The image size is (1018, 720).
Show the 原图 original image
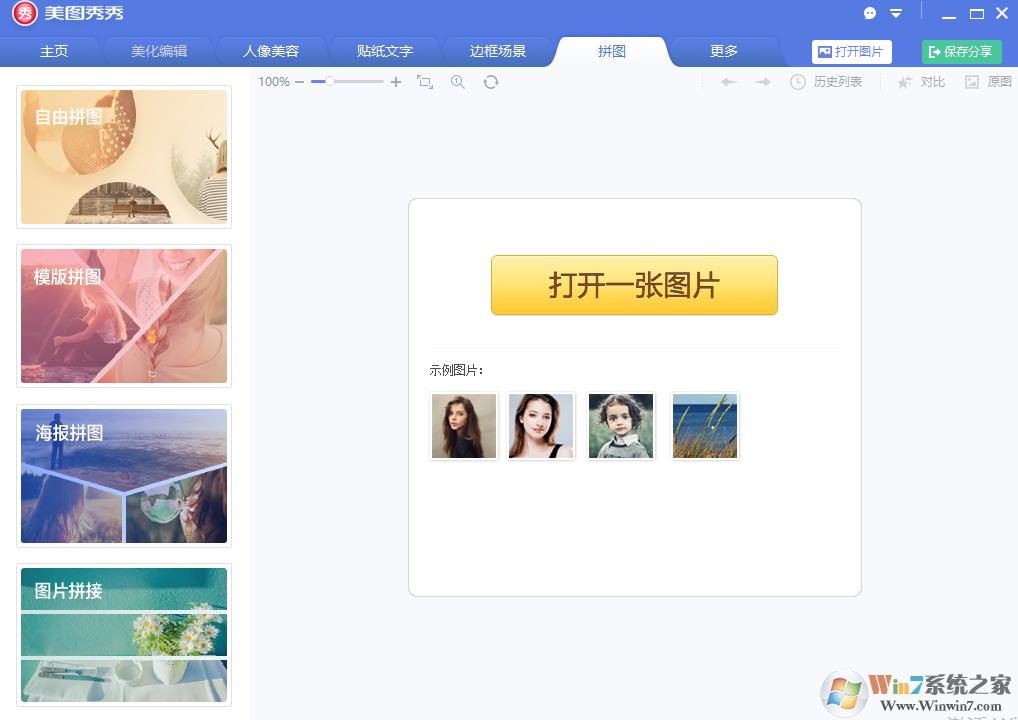pyautogui.click(x=988, y=82)
